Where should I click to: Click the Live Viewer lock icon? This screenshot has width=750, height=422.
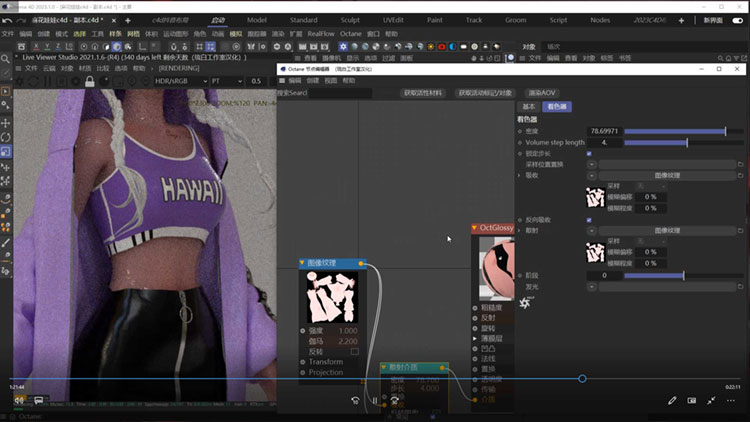click(90, 81)
